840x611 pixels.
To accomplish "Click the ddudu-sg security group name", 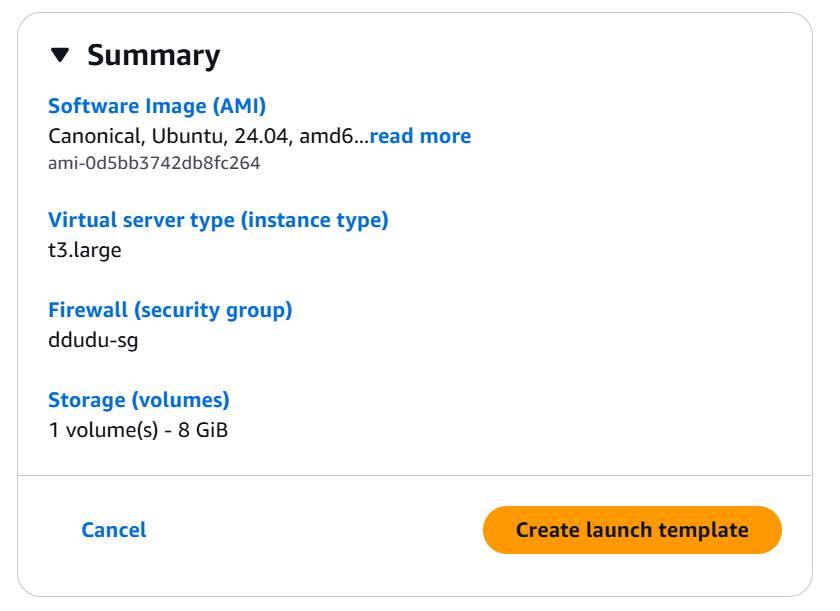I will click(x=93, y=340).
